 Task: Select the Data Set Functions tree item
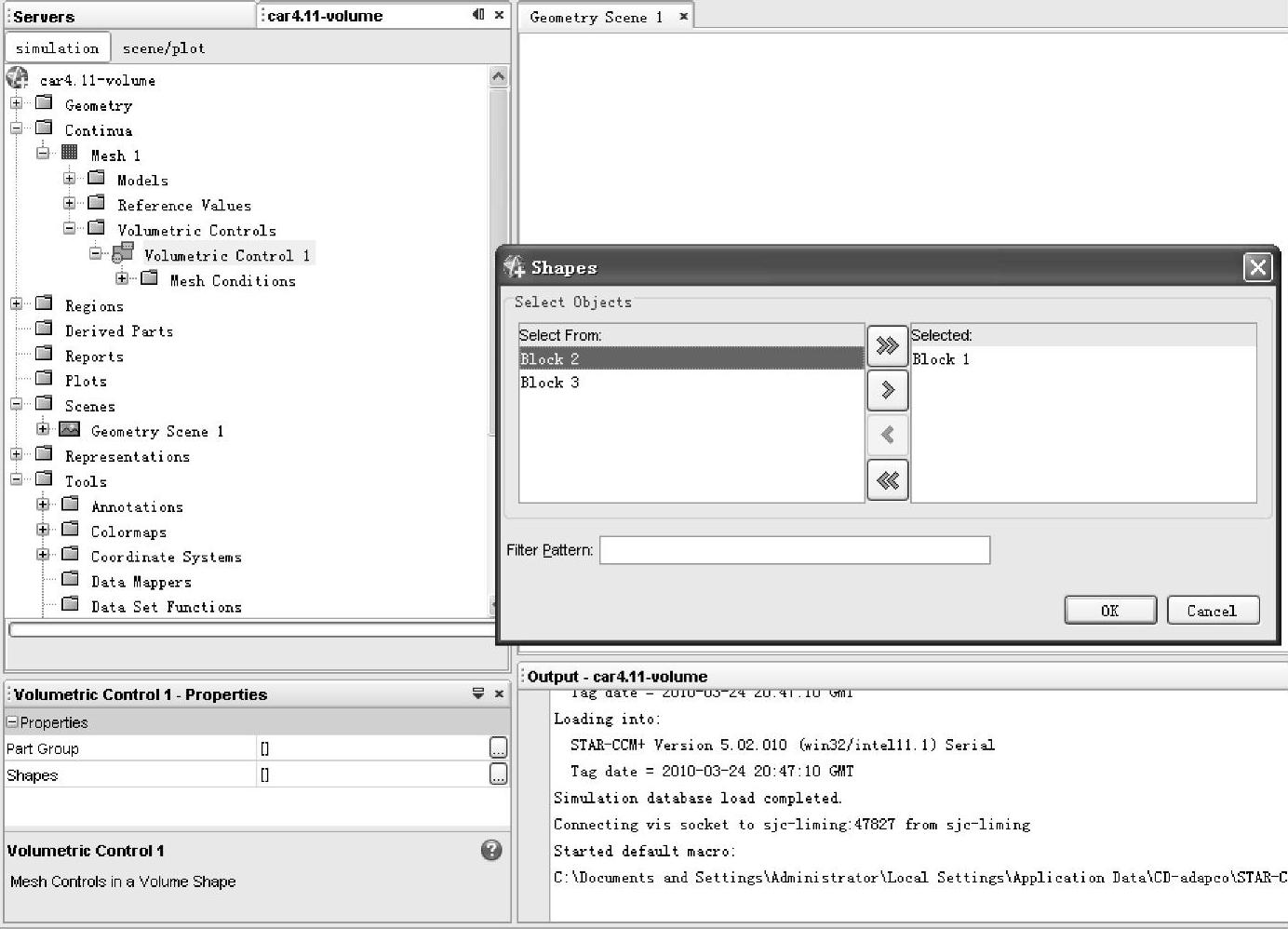click(167, 606)
